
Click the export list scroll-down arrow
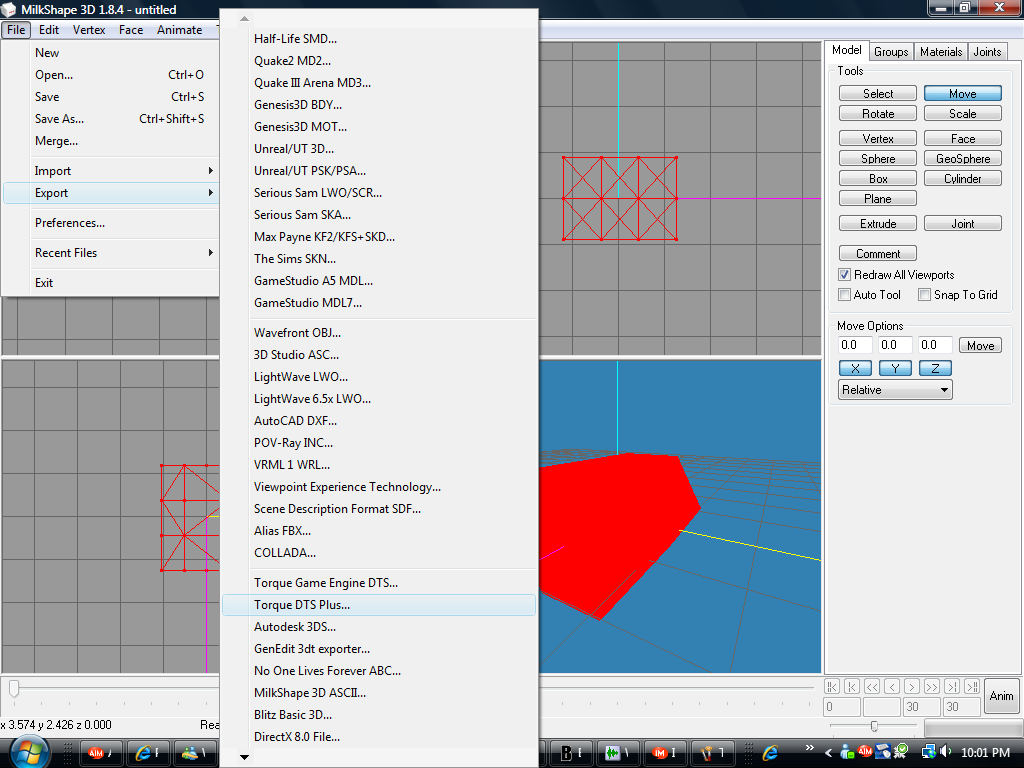point(244,758)
